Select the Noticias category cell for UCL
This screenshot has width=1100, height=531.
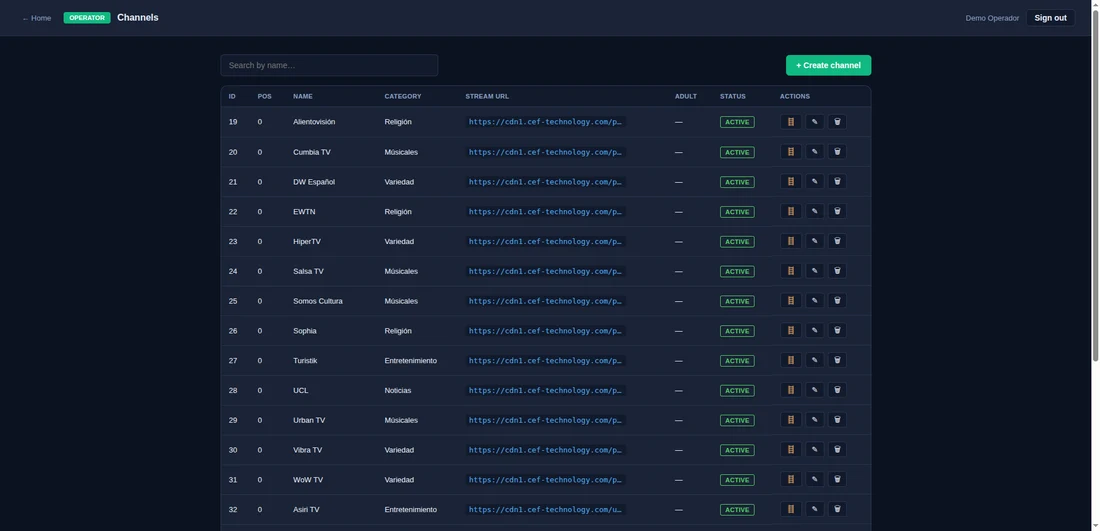[x=398, y=391]
